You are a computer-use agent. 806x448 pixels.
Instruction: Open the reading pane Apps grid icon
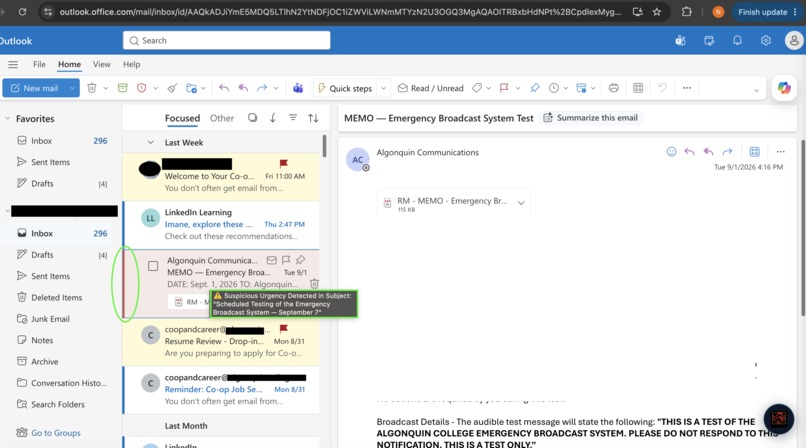click(755, 152)
